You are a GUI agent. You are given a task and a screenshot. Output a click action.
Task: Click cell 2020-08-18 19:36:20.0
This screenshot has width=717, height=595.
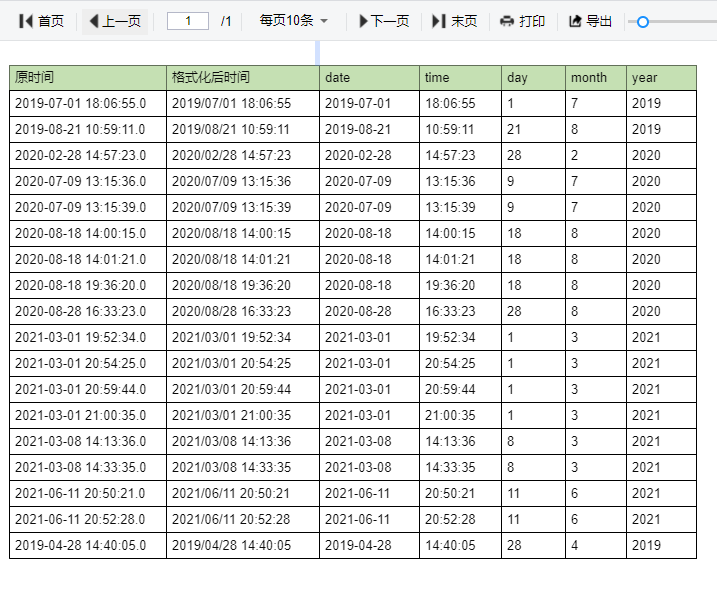(x=88, y=286)
